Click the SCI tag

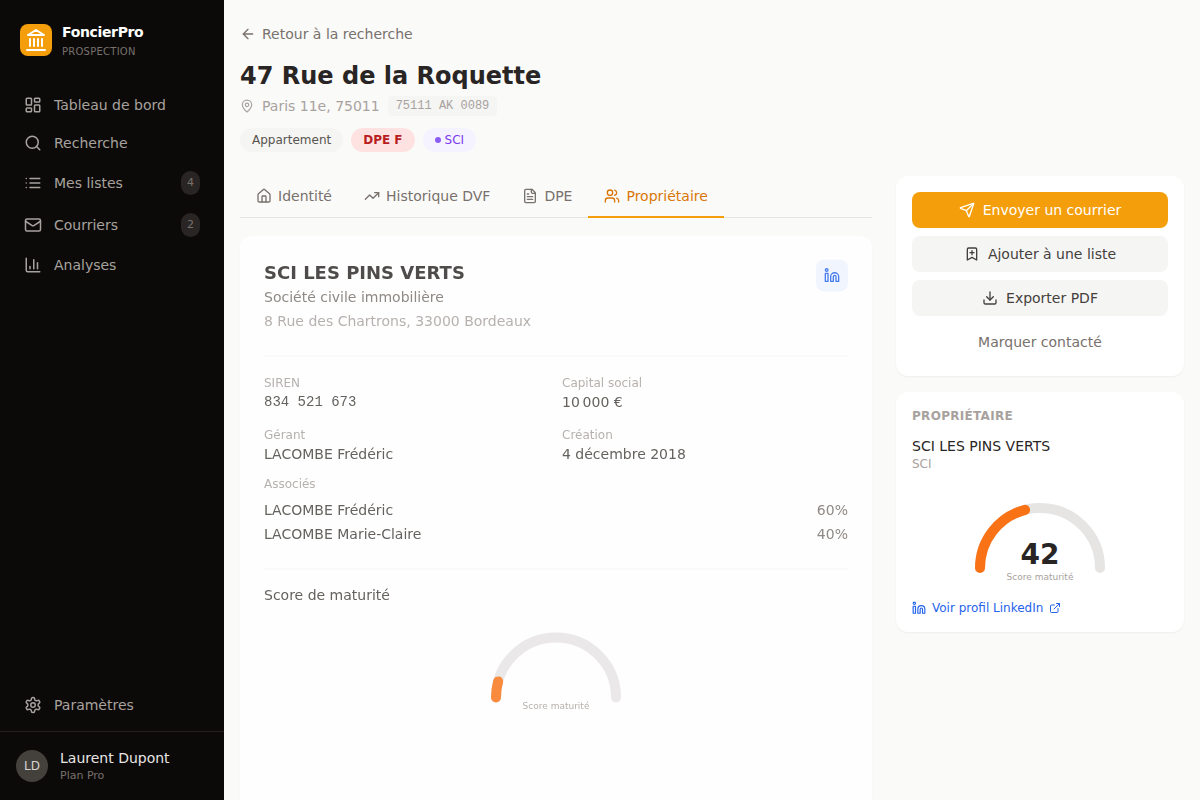point(449,140)
